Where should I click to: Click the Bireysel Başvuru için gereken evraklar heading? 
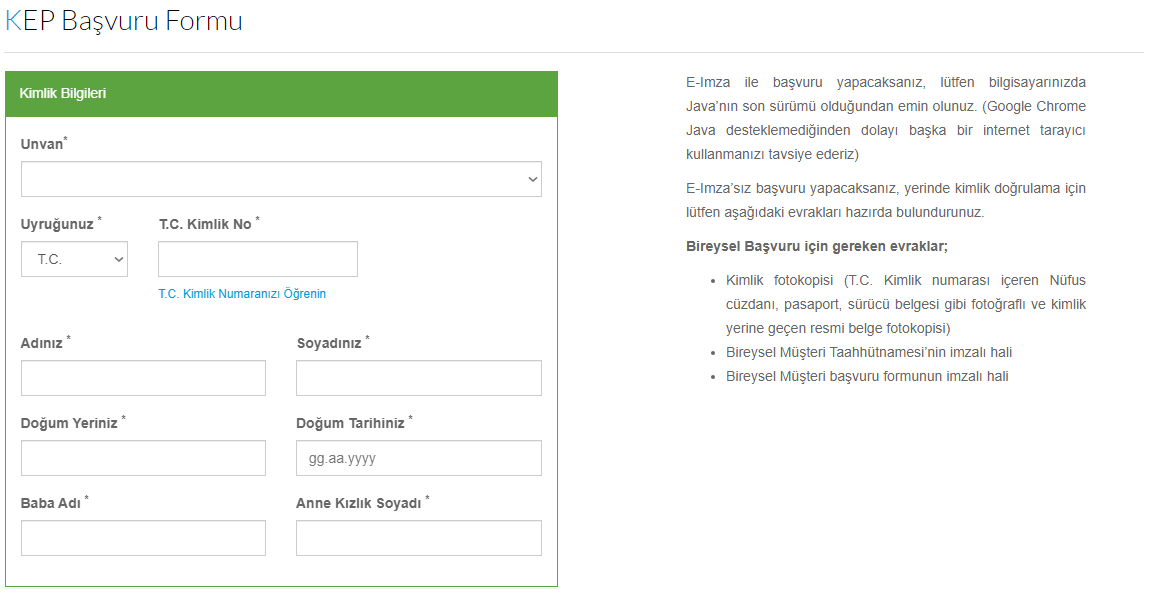click(x=817, y=247)
